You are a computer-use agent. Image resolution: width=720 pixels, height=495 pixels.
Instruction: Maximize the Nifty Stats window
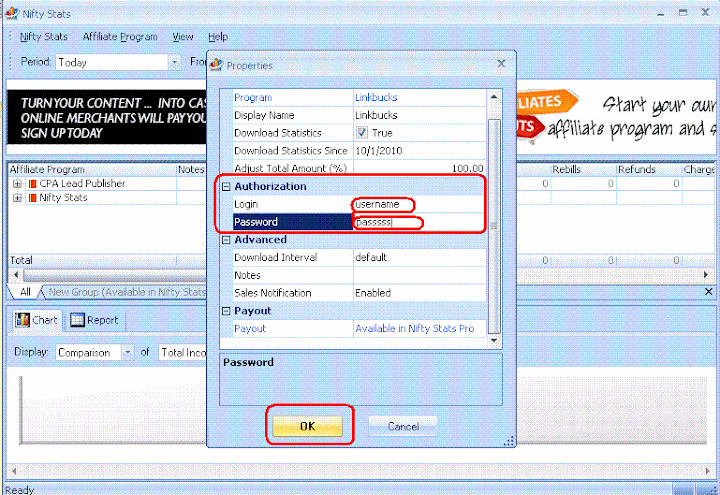683,13
